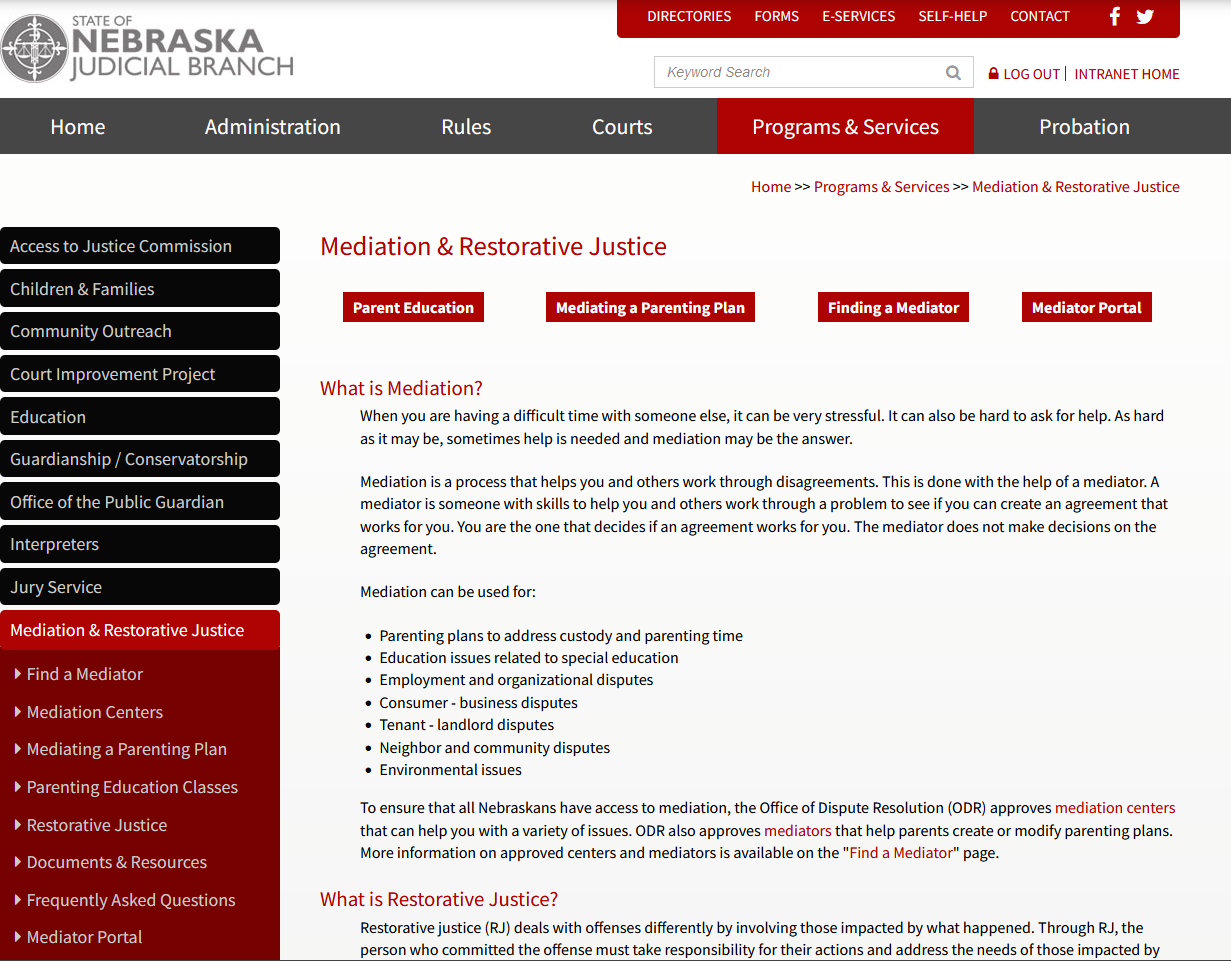Click the red Mediator Portal button
This screenshot has height=961, width=1231.
(1086, 307)
